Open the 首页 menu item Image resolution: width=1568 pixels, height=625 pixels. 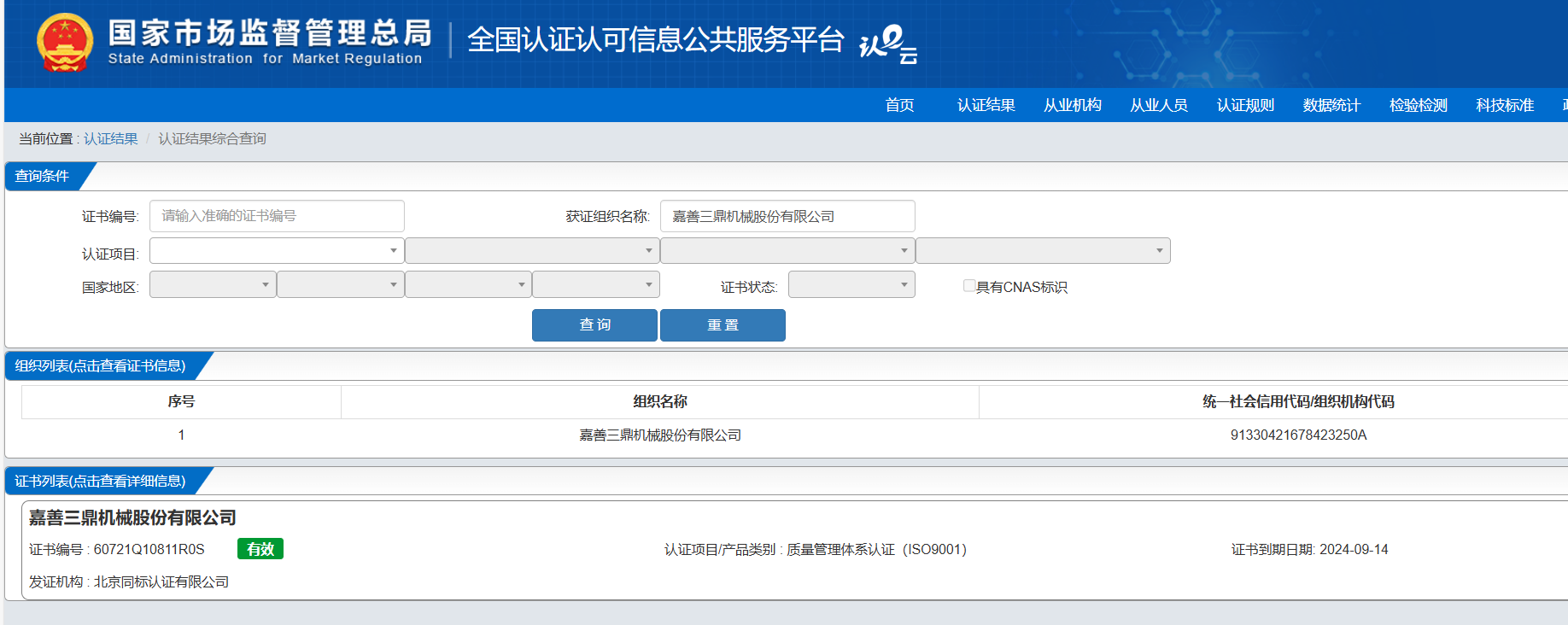pyautogui.click(x=900, y=105)
